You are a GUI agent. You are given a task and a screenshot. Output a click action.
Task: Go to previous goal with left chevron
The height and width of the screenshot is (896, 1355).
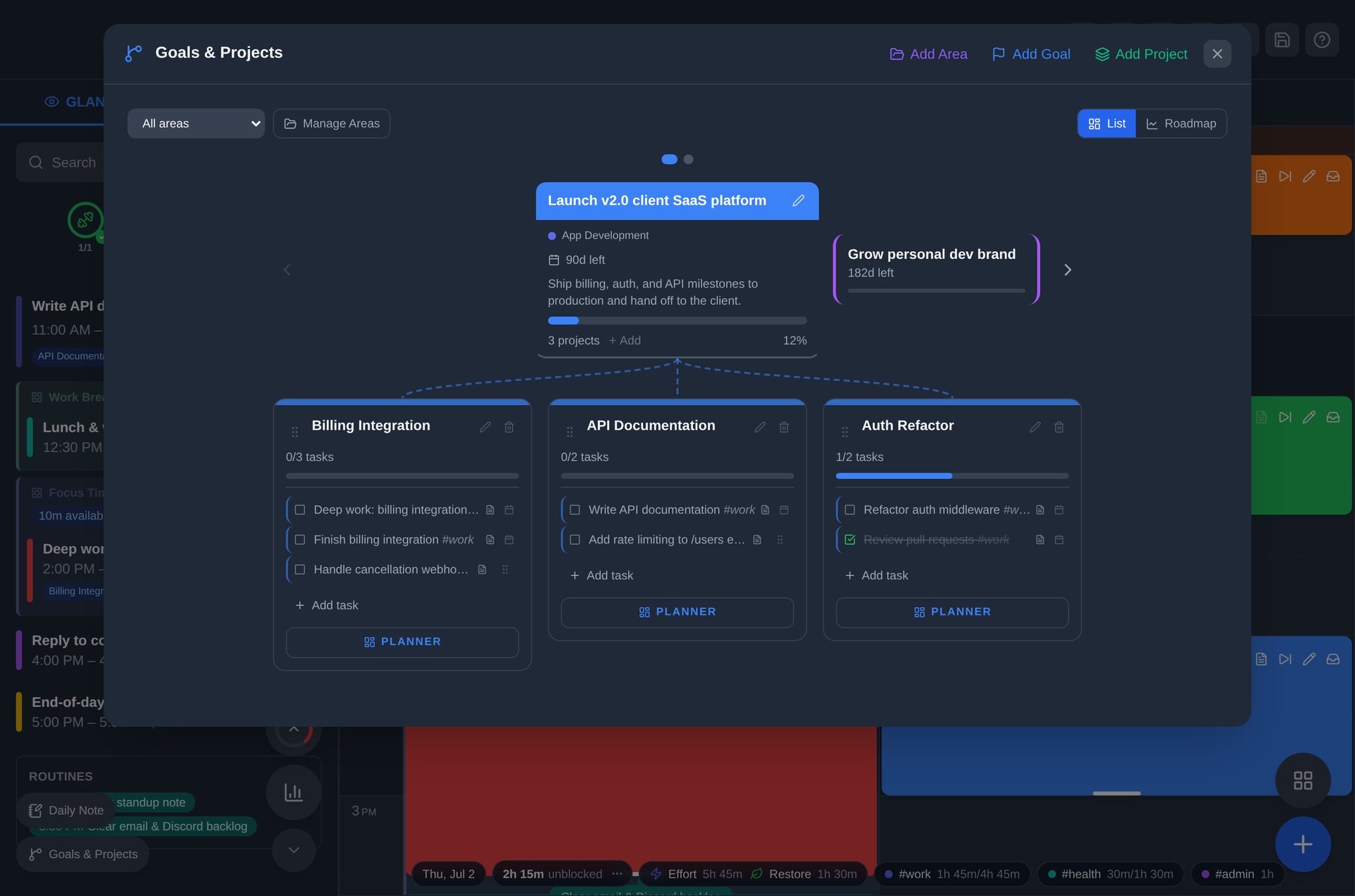point(287,270)
